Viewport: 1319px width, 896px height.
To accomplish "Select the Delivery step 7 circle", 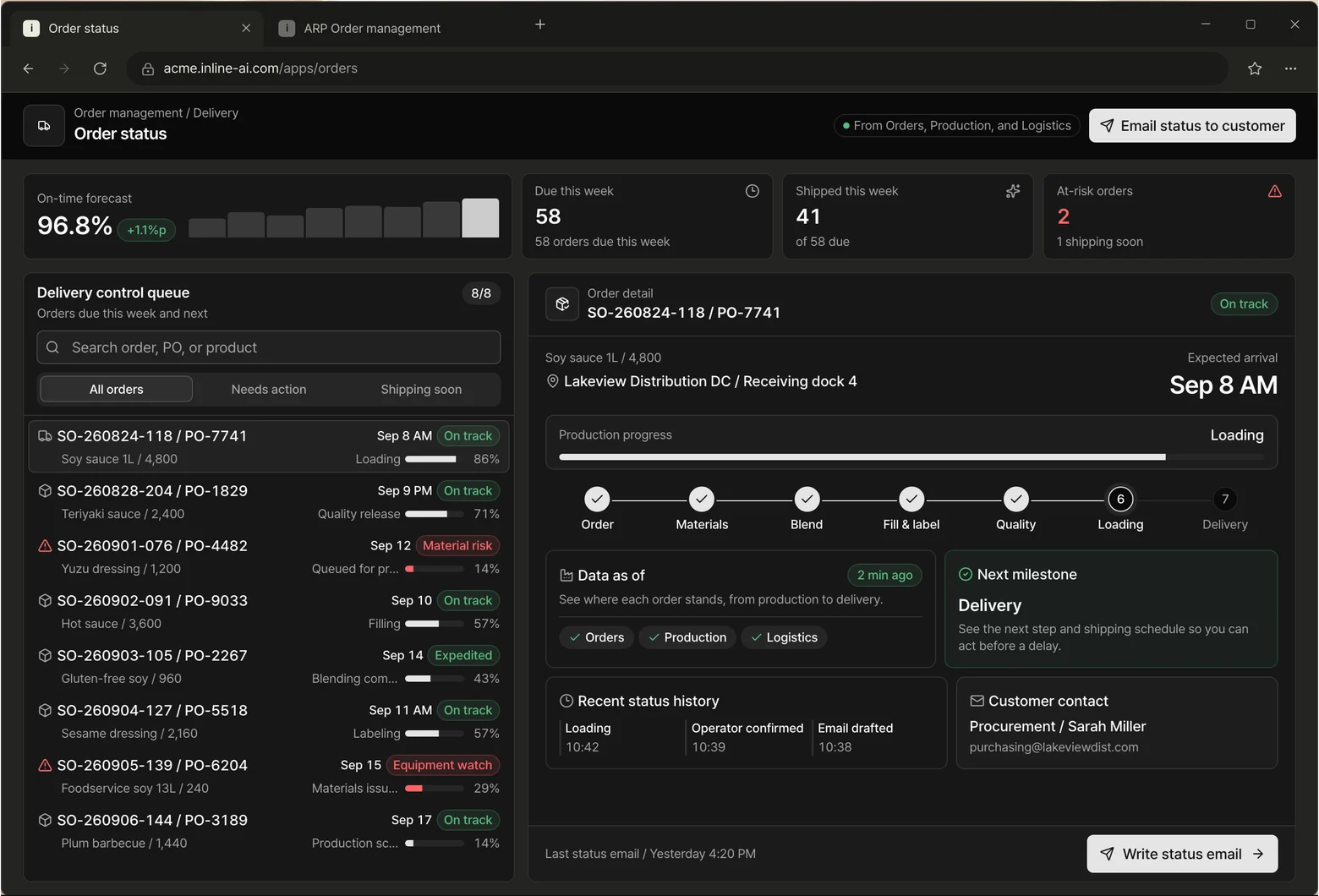I will point(1225,499).
